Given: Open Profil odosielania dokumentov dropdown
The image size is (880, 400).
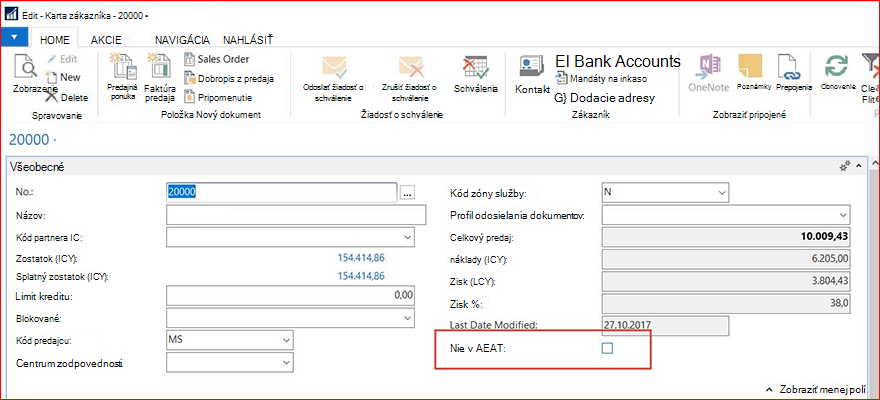Looking at the screenshot, I should point(843,215).
